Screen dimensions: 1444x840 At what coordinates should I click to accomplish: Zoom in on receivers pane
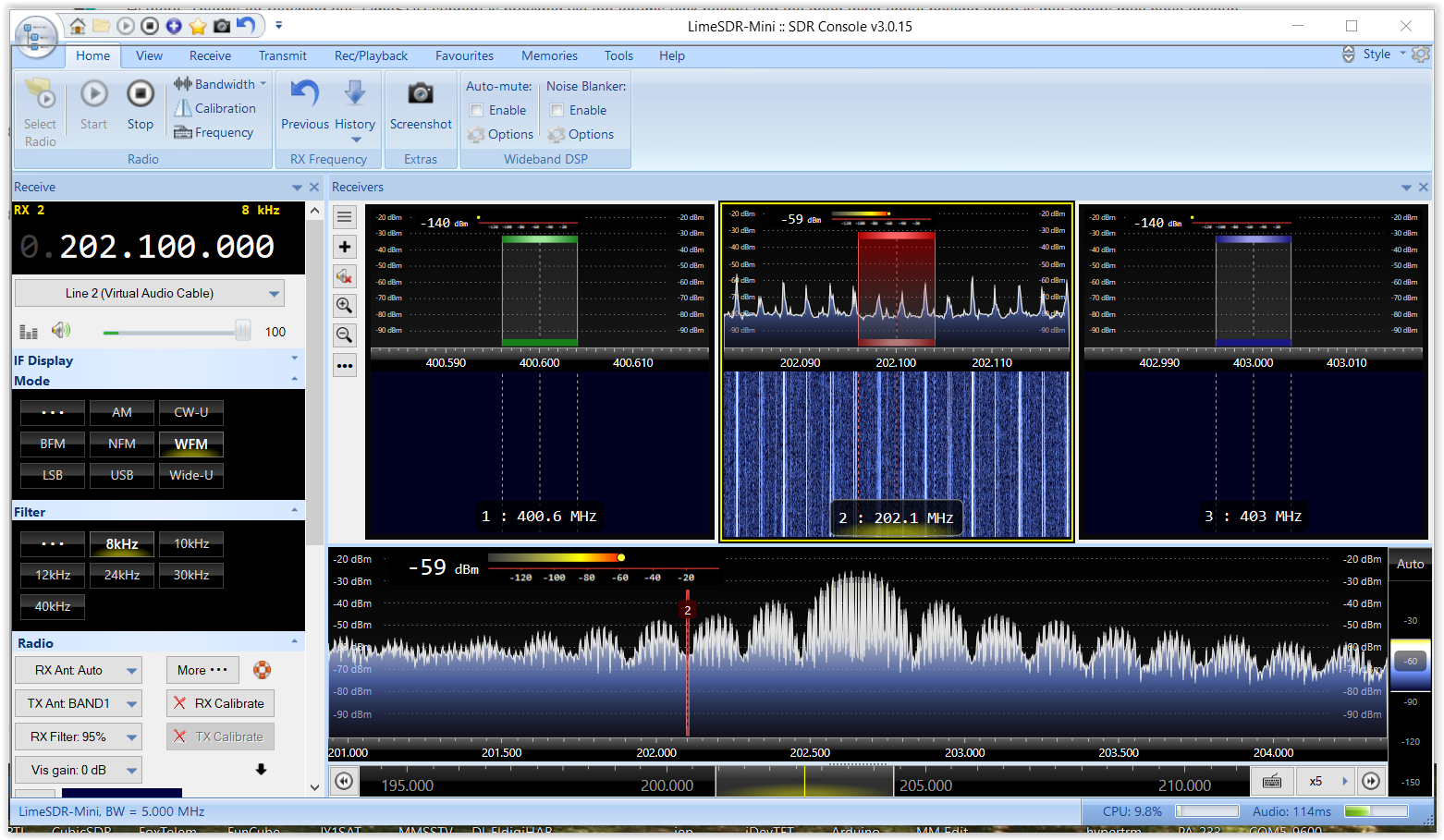pyautogui.click(x=345, y=306)
